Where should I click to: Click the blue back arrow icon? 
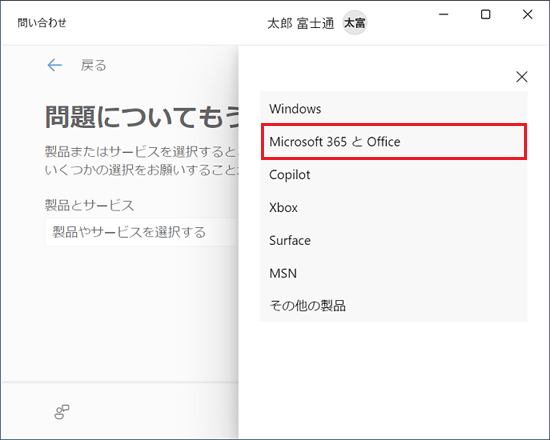point(55,65)
